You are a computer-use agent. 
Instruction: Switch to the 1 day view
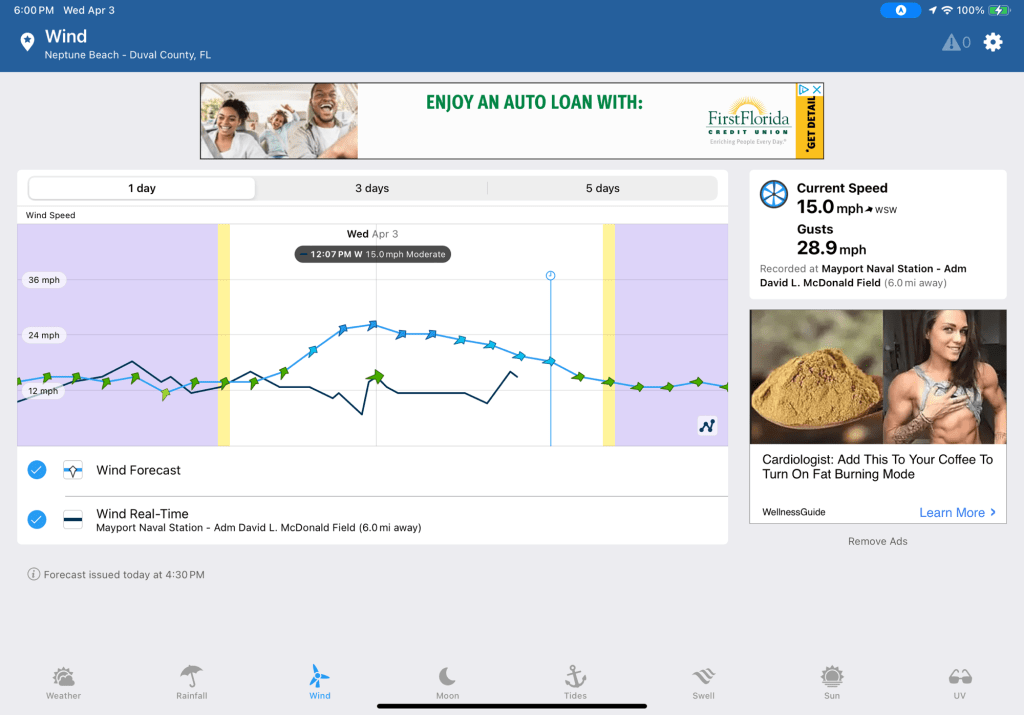pos(142,188)
